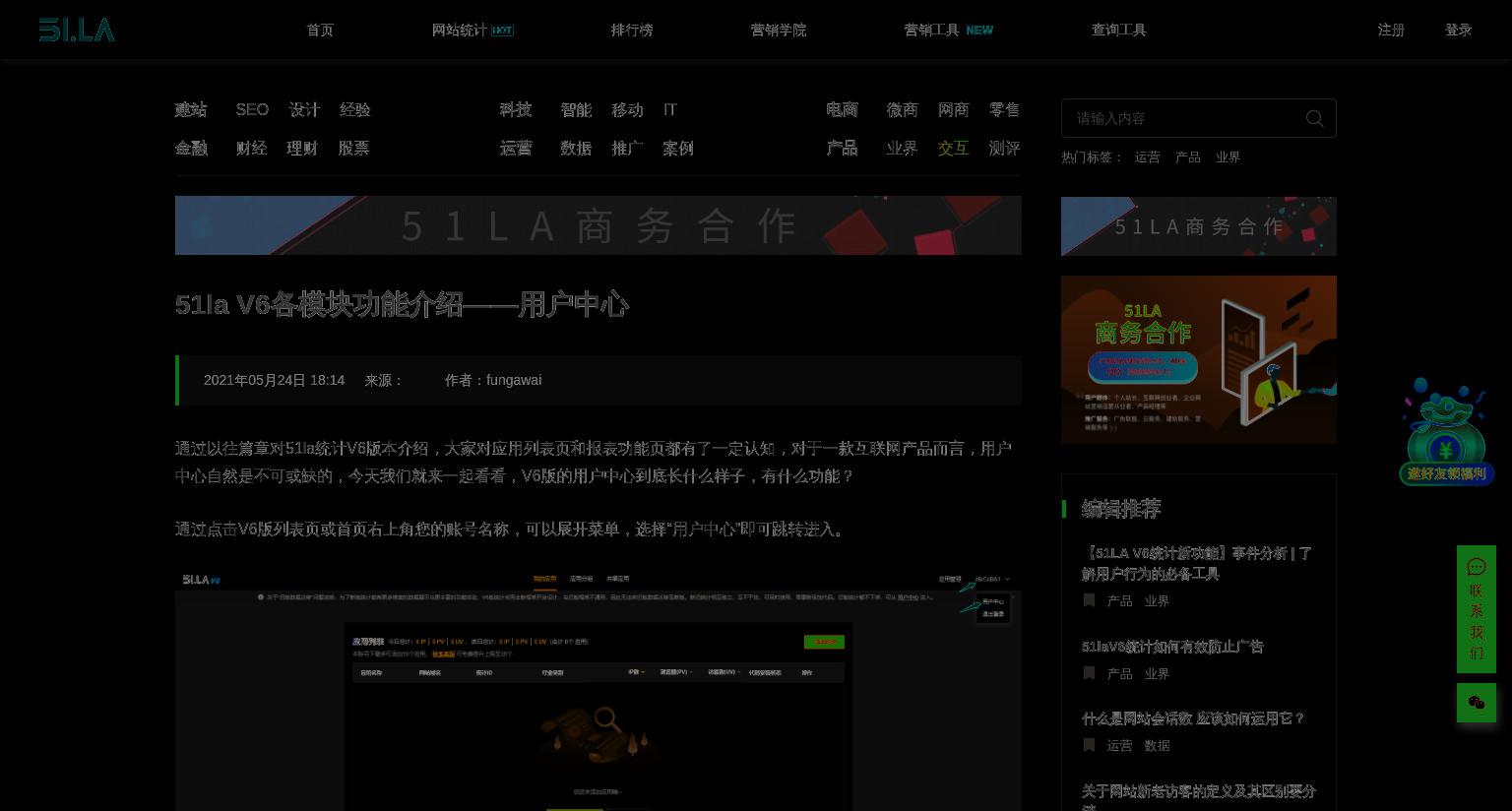Go to 排行榜 in navigation
This screenshot has width=1512, height=811.
[632, 30]
